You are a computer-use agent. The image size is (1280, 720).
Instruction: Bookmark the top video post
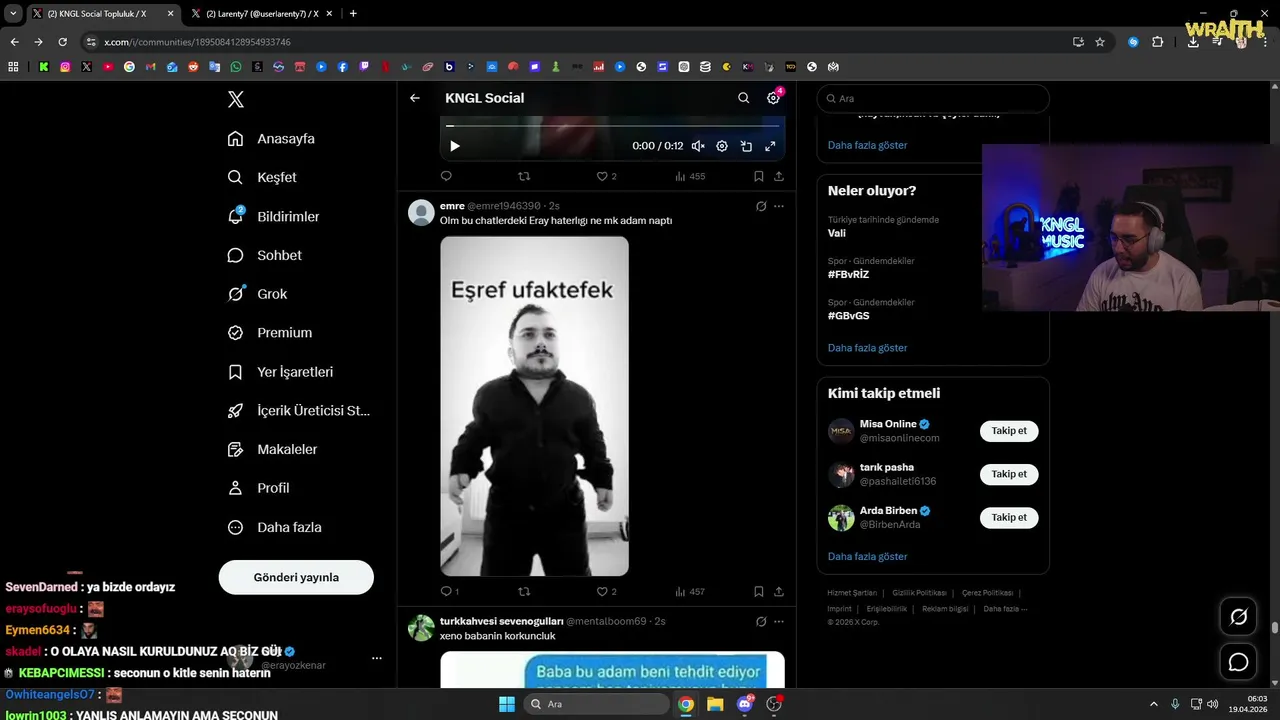pyautogui.click(x=759, y=176)
